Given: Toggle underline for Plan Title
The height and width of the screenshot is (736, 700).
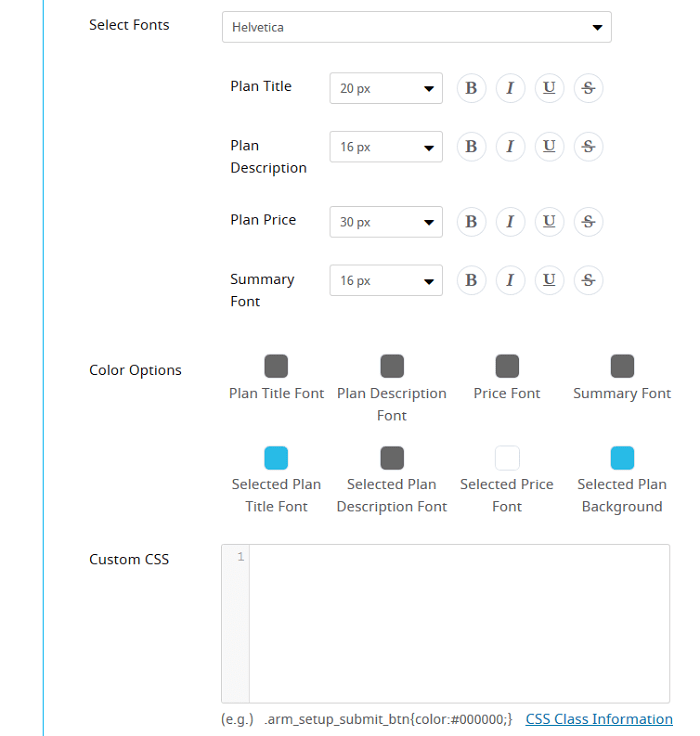Looking at the screenshot, I should click(x=549, y=88).
